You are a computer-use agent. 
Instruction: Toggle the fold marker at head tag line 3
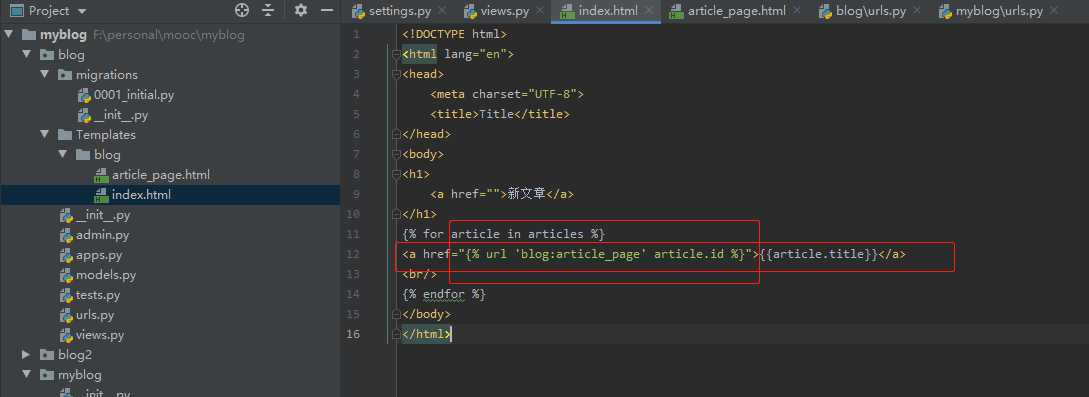coord(396,74)
